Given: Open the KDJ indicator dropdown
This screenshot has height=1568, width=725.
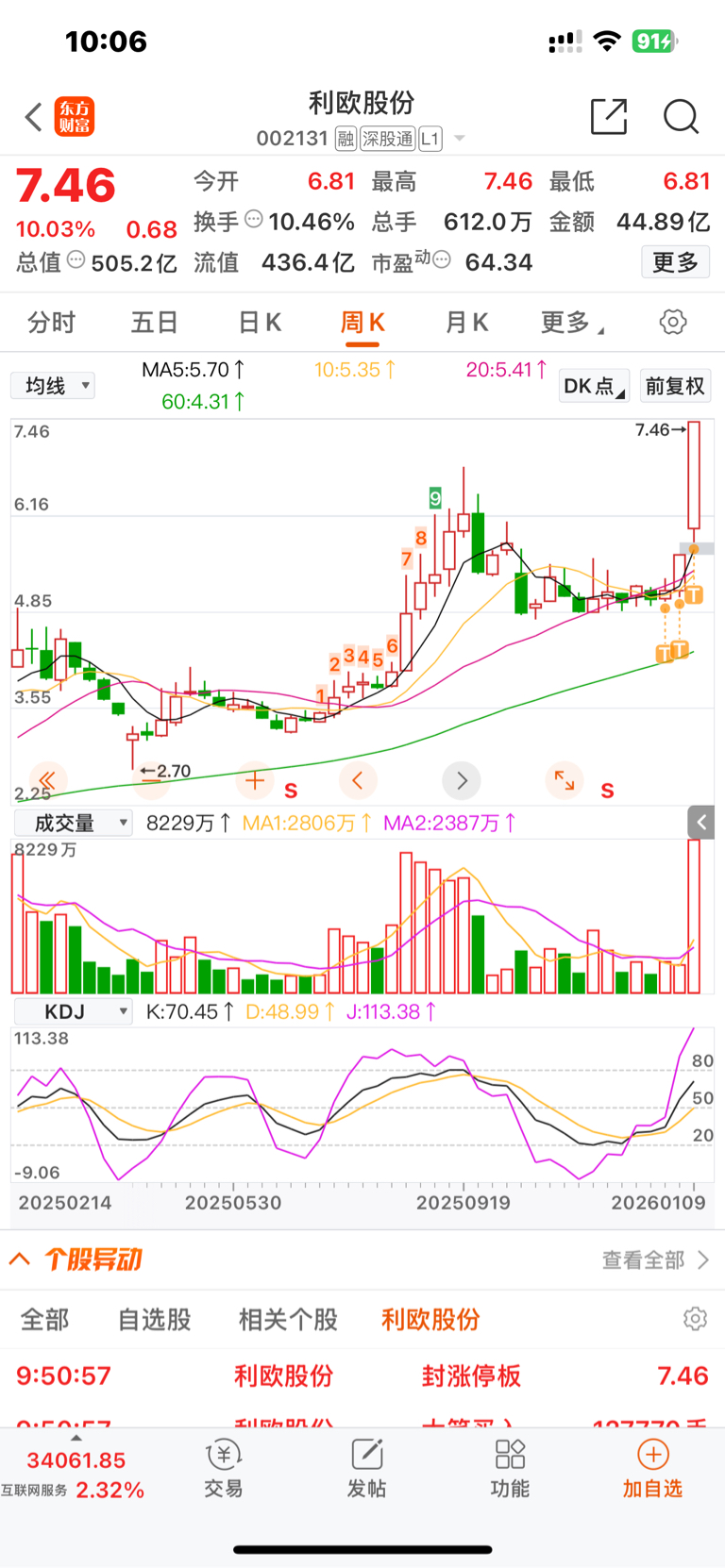Looking at the screenshot, I should point(73,1011).
